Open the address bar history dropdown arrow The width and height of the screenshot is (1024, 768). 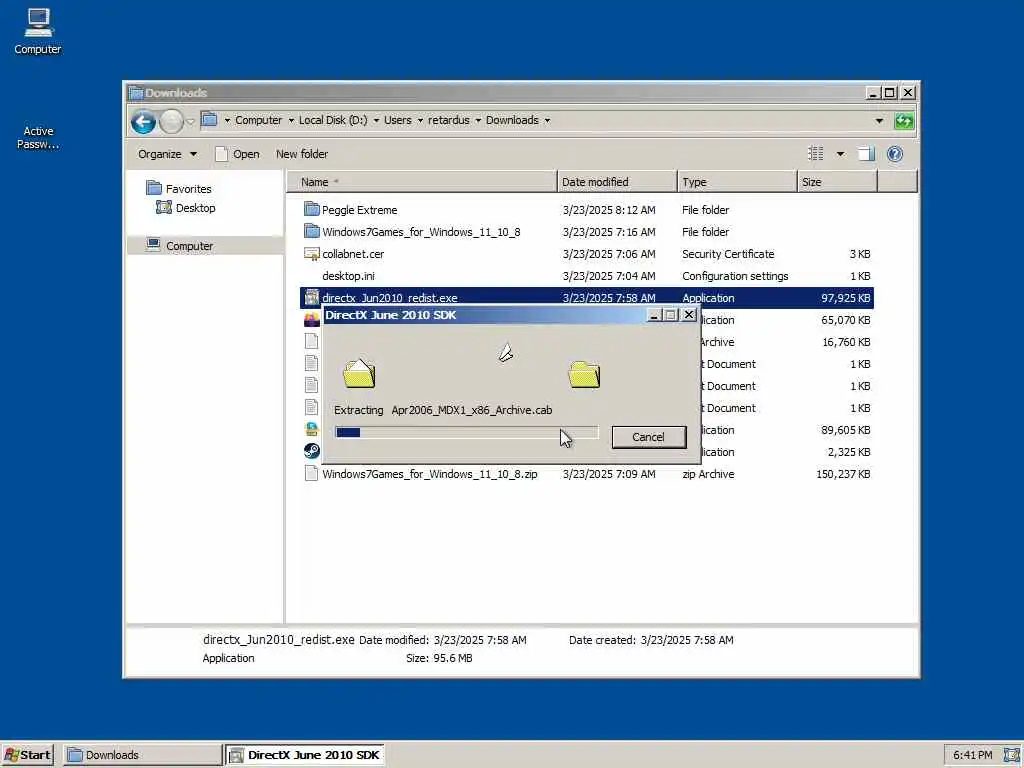(879, 121)
